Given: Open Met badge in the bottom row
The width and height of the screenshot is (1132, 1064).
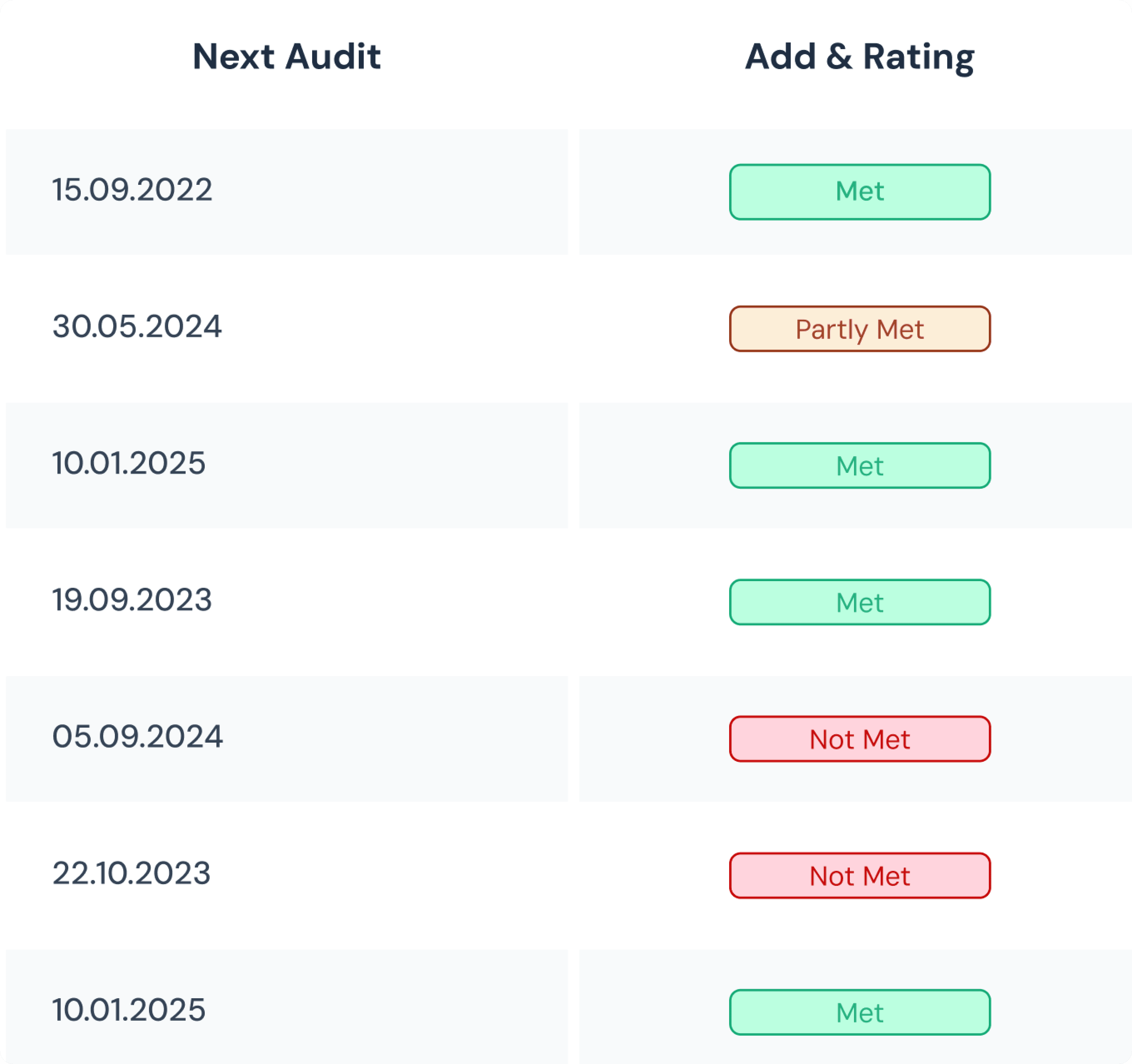Looking at the screenshot, I should 859,1012.
